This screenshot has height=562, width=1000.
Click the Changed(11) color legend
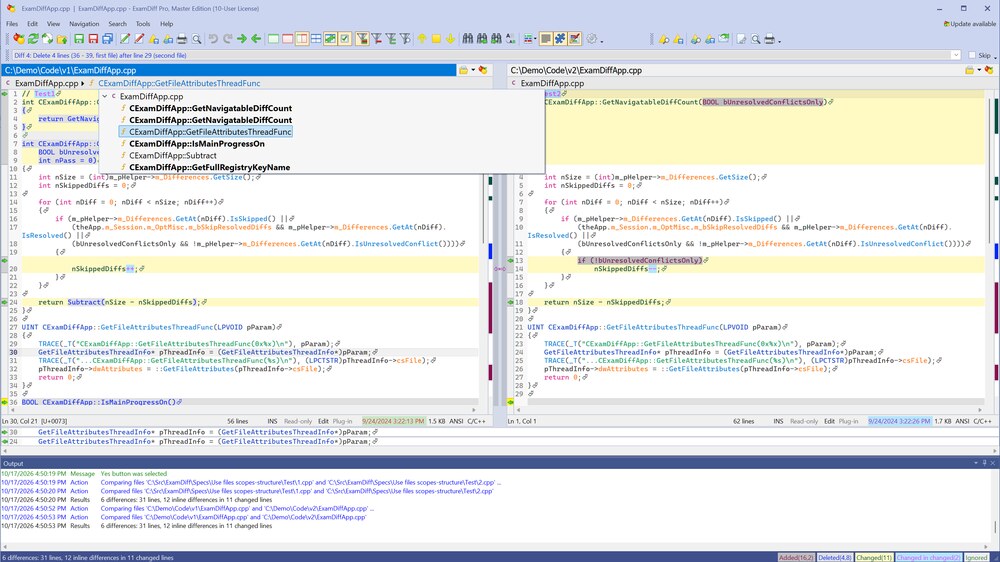(x=874, y=558)
